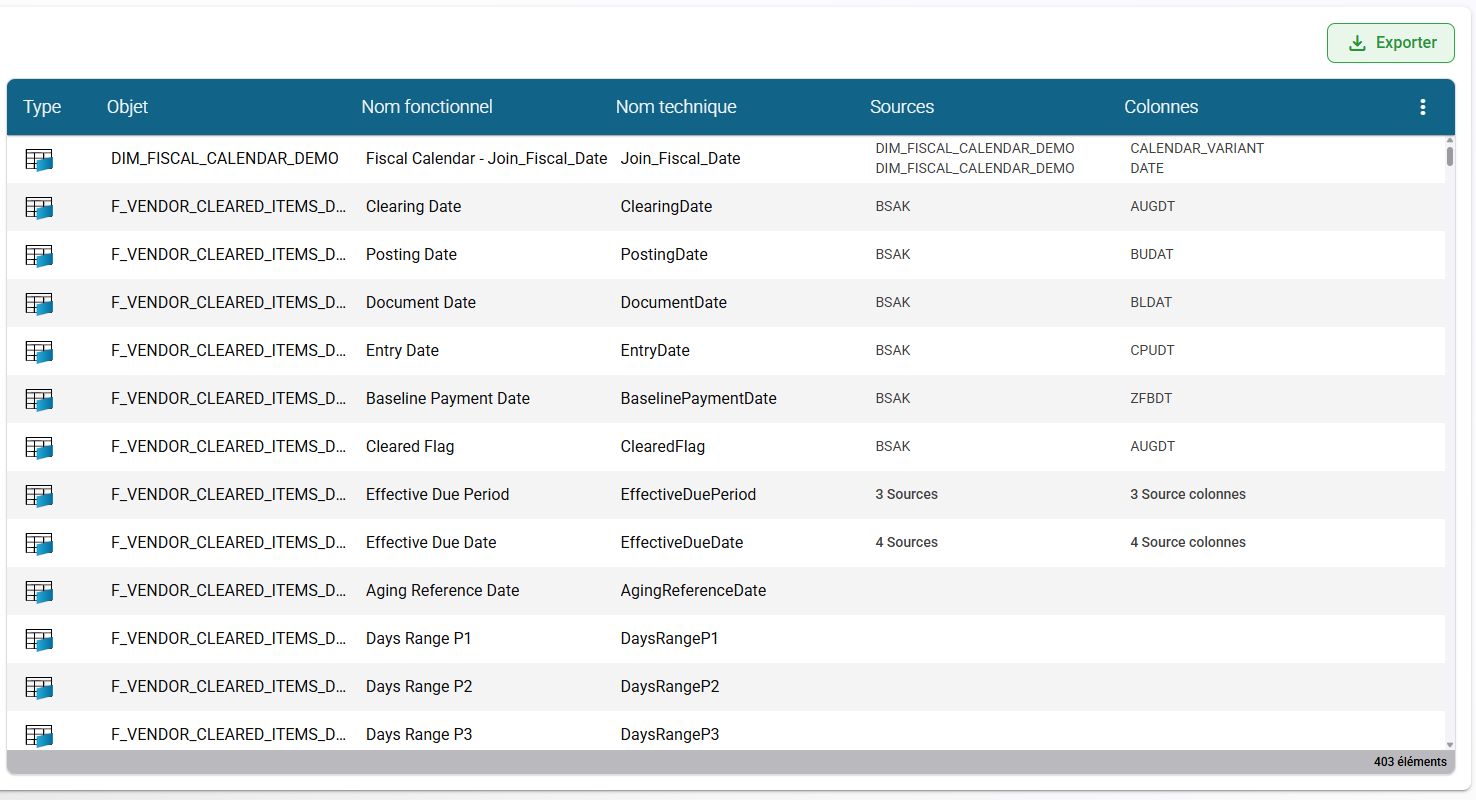1476x800 pixels.
Task: Click table icon in Aging Reference Date row
Action: (x=39, y=591)
